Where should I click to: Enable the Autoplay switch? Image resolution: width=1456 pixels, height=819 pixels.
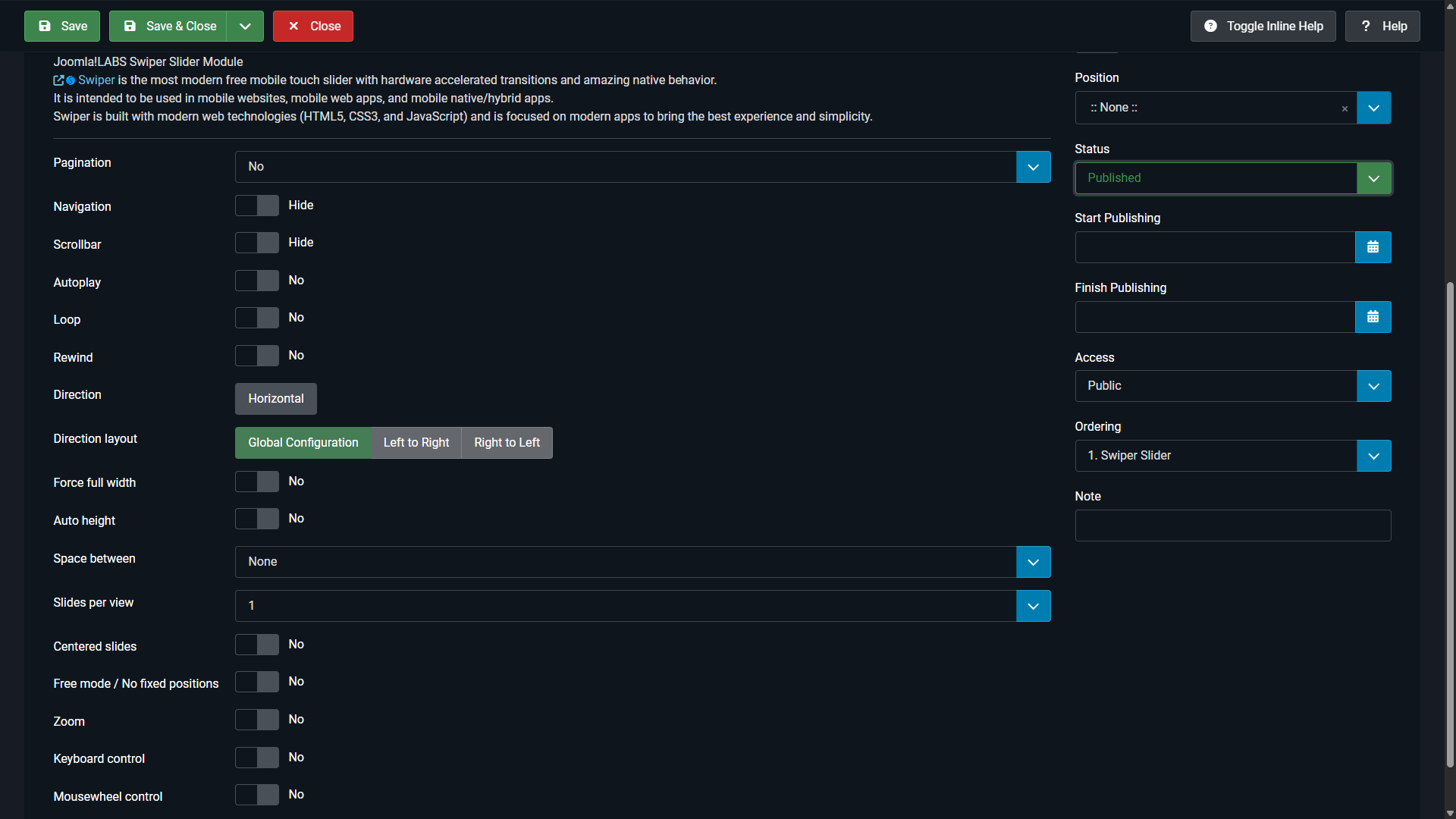click(257, 281)
